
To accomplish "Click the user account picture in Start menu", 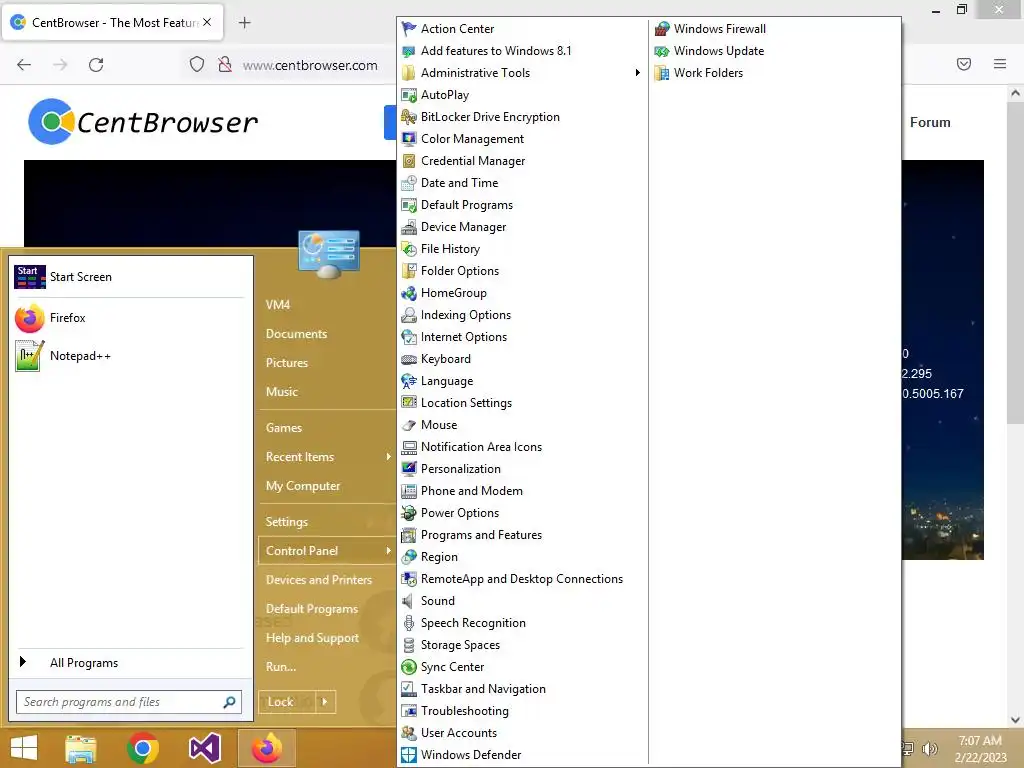I will (x=328, y=254).
